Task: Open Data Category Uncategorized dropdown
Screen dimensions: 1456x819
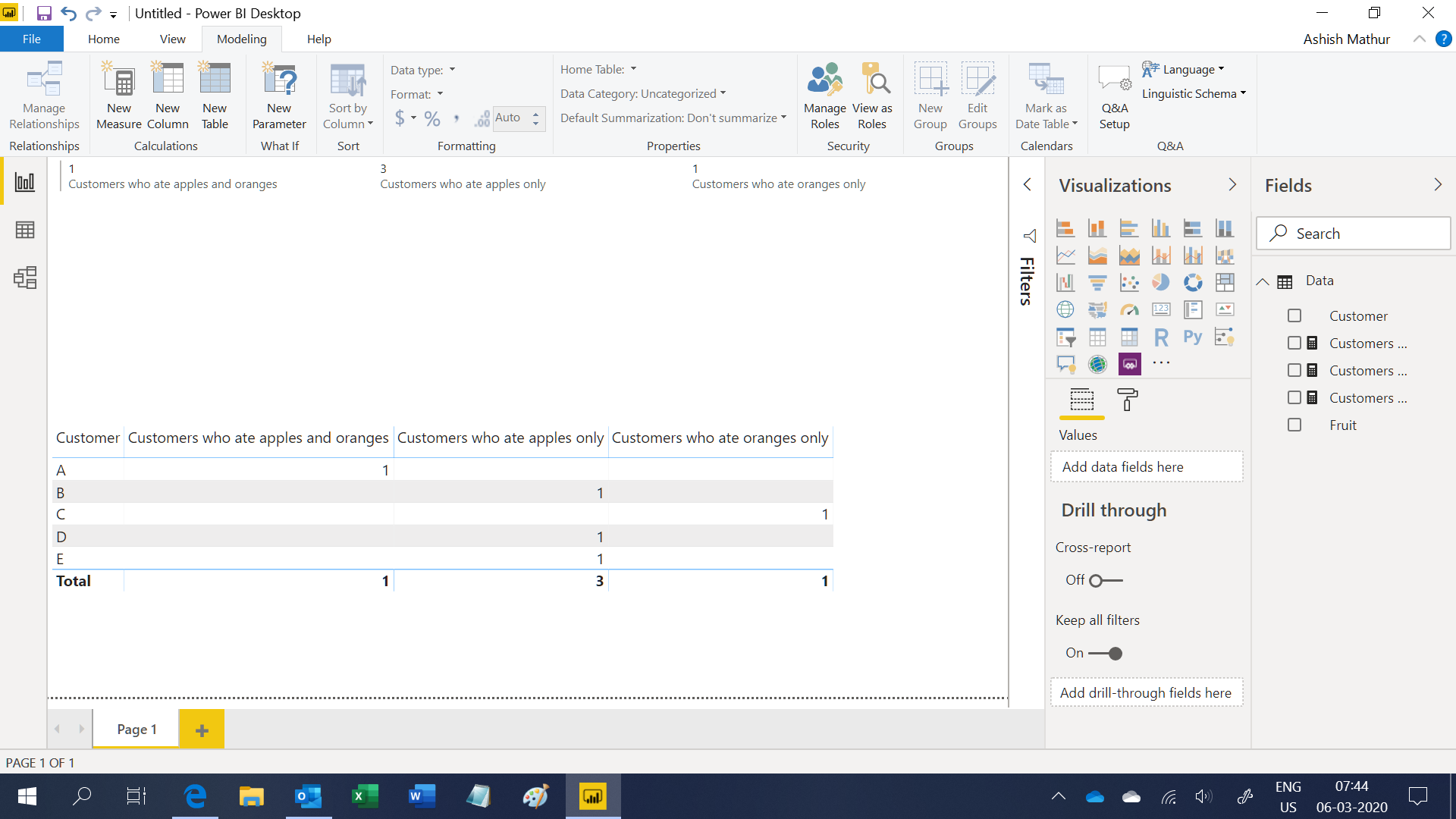Action: 643,93
